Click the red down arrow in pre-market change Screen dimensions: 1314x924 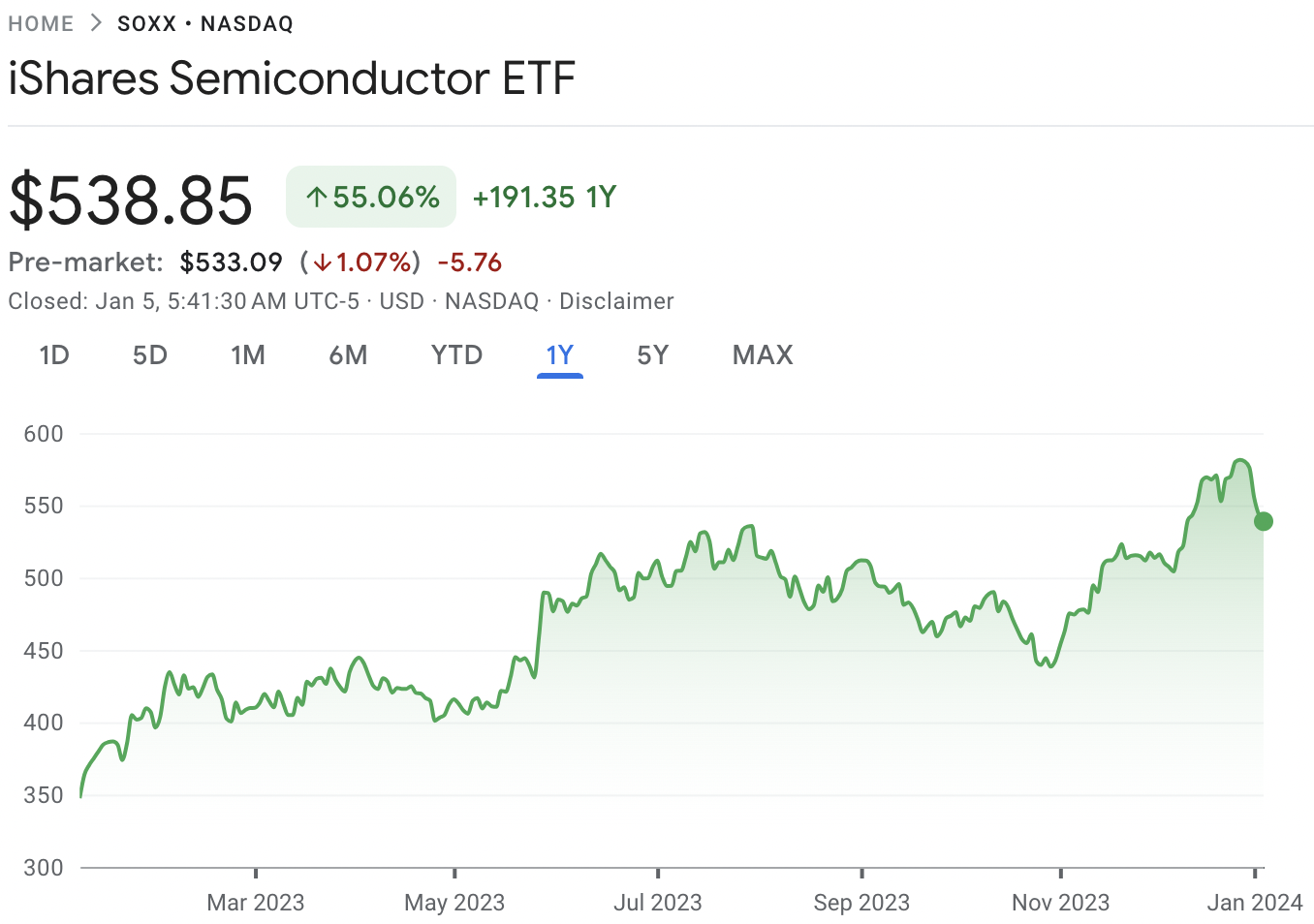click(323, 262)
